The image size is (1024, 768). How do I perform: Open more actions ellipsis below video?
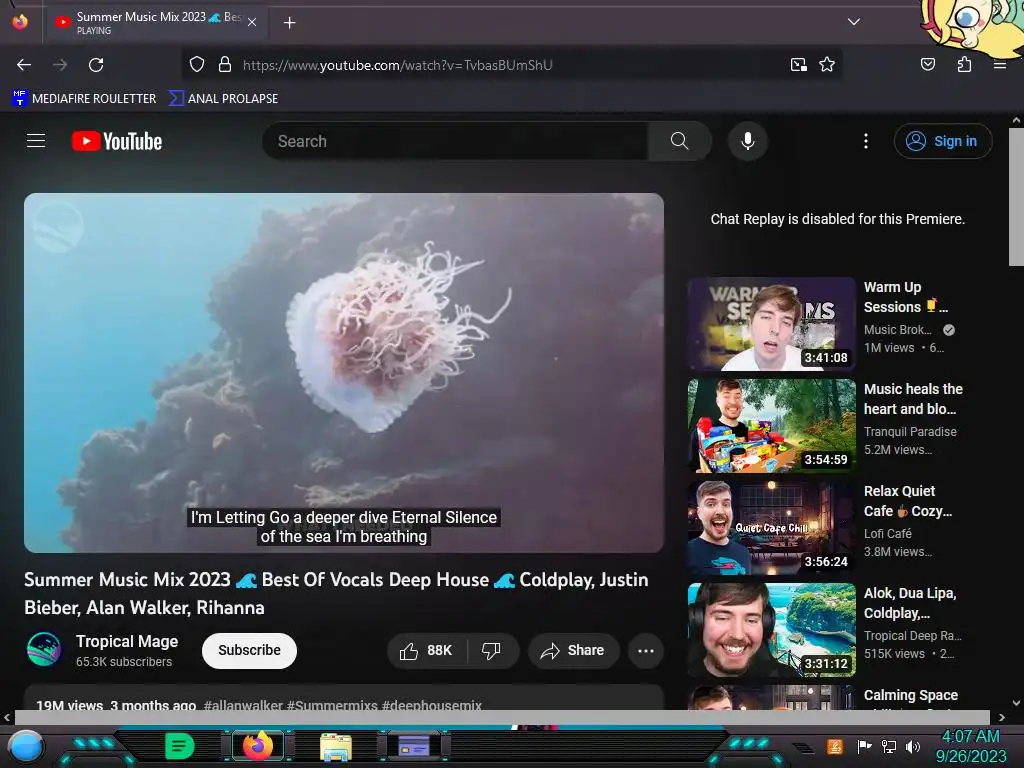point(646,650)
